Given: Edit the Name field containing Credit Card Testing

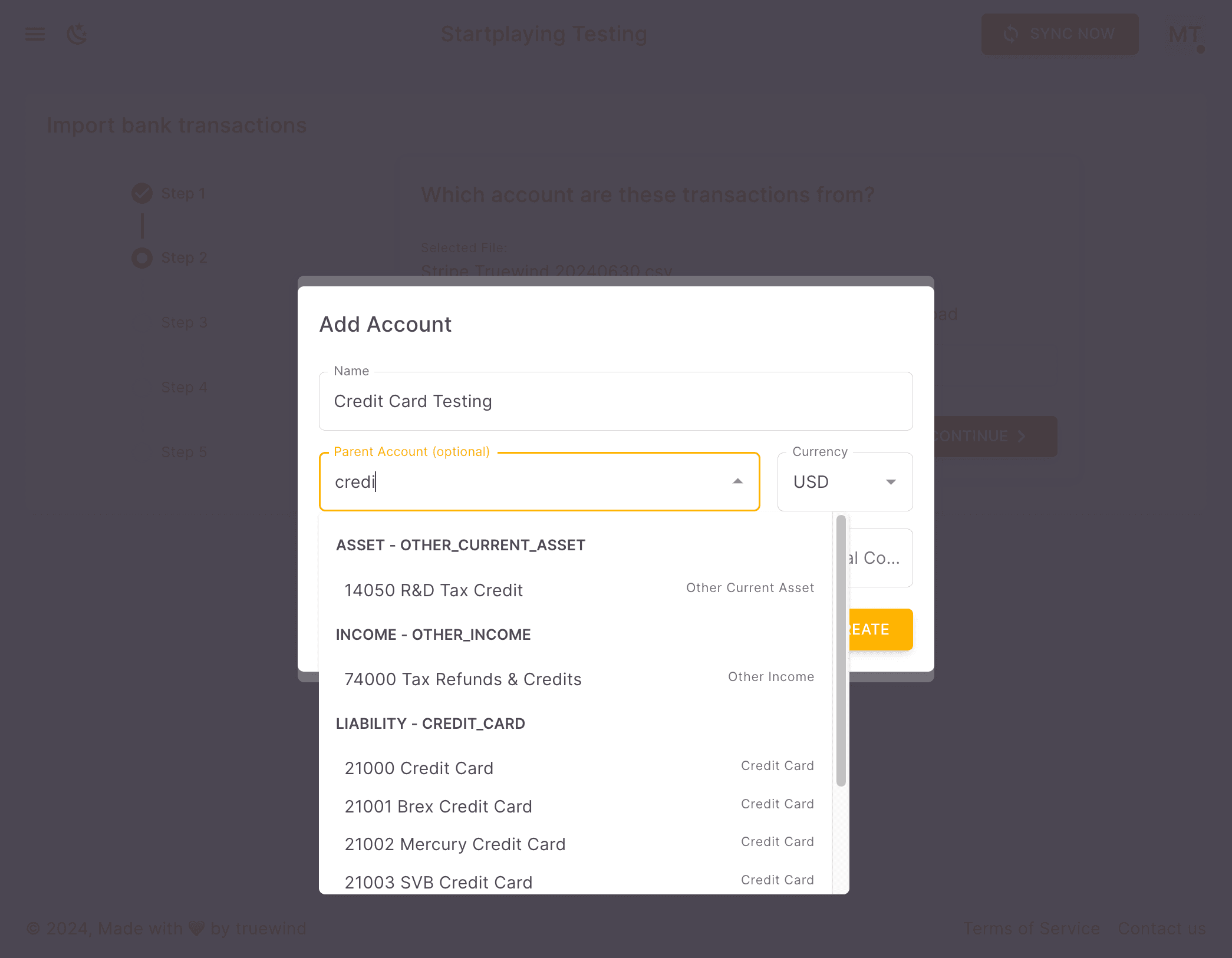Looking at the screenshot, I should [x=615, y=401].
